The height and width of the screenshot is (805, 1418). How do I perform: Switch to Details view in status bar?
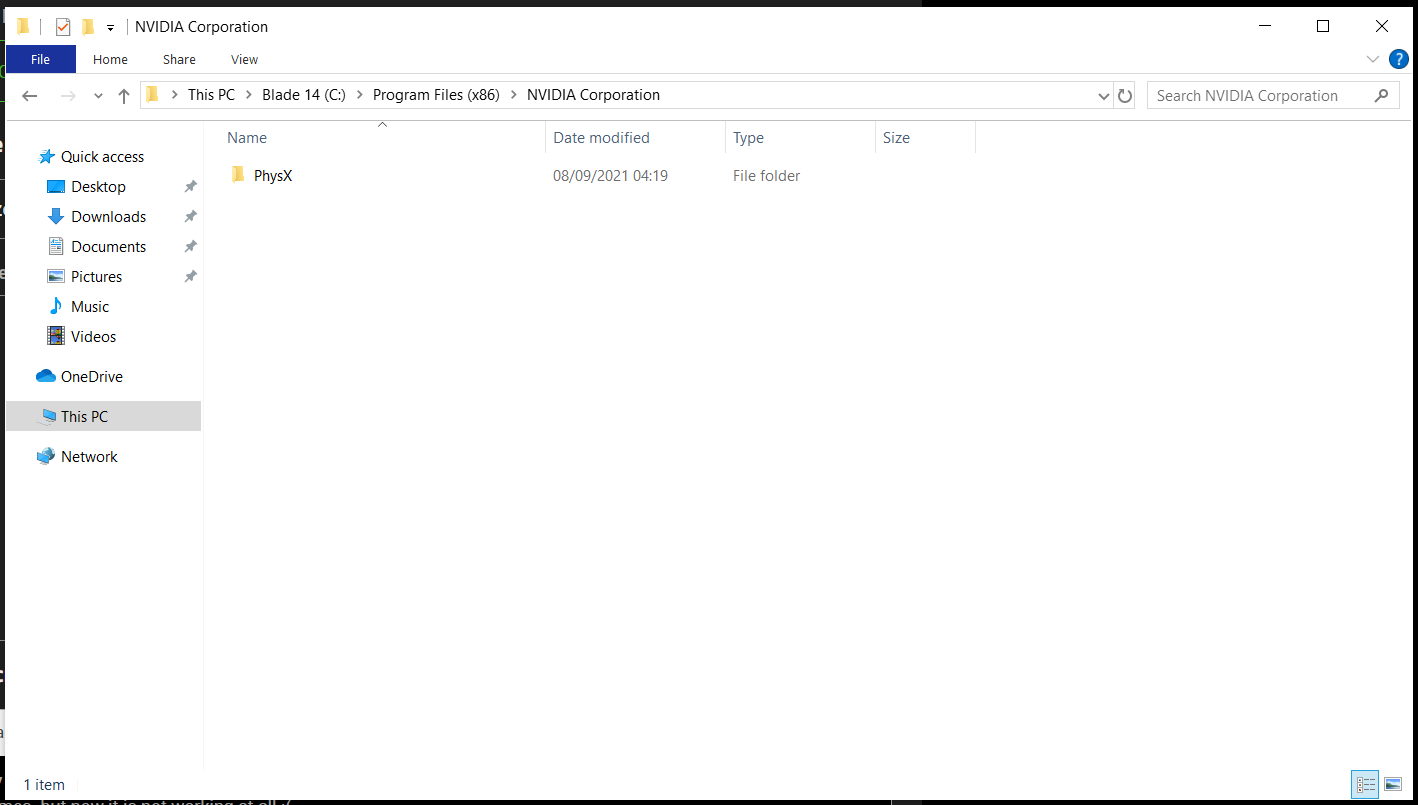click(x=1365, y=784)
